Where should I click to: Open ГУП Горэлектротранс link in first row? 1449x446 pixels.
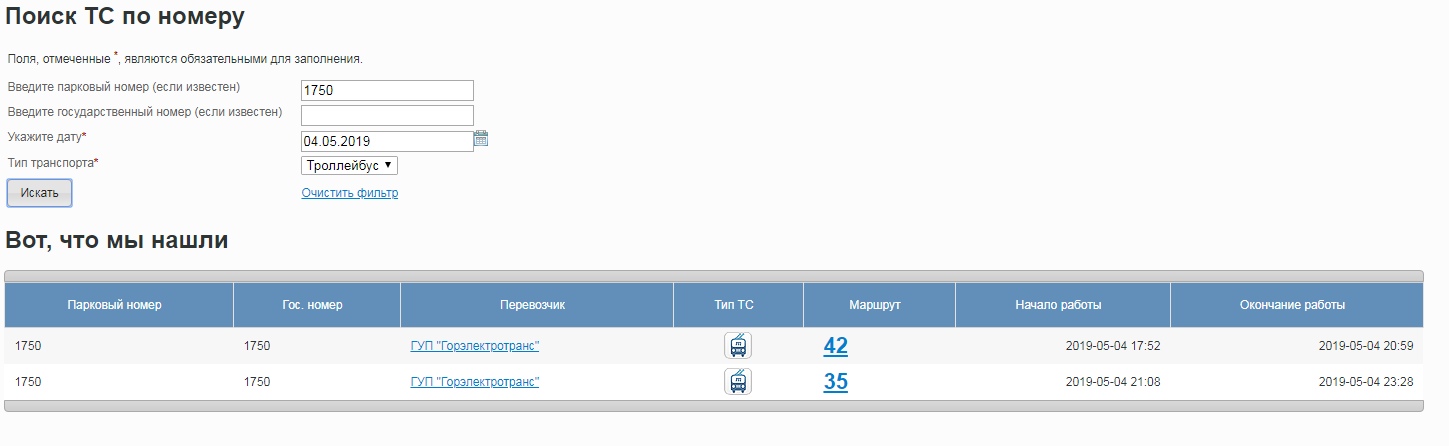(474, 347)
